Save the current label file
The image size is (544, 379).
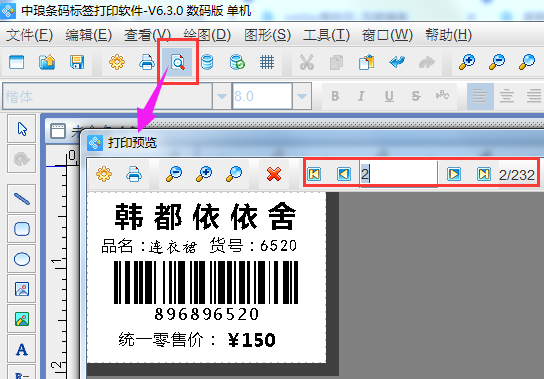click(77, 62)
